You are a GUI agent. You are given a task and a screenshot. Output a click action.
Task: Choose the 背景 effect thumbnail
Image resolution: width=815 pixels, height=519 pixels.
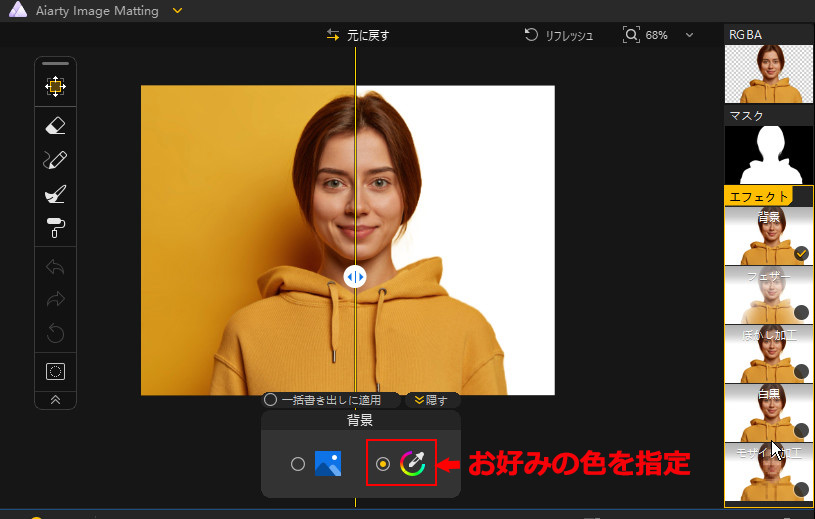click(769, 236)
